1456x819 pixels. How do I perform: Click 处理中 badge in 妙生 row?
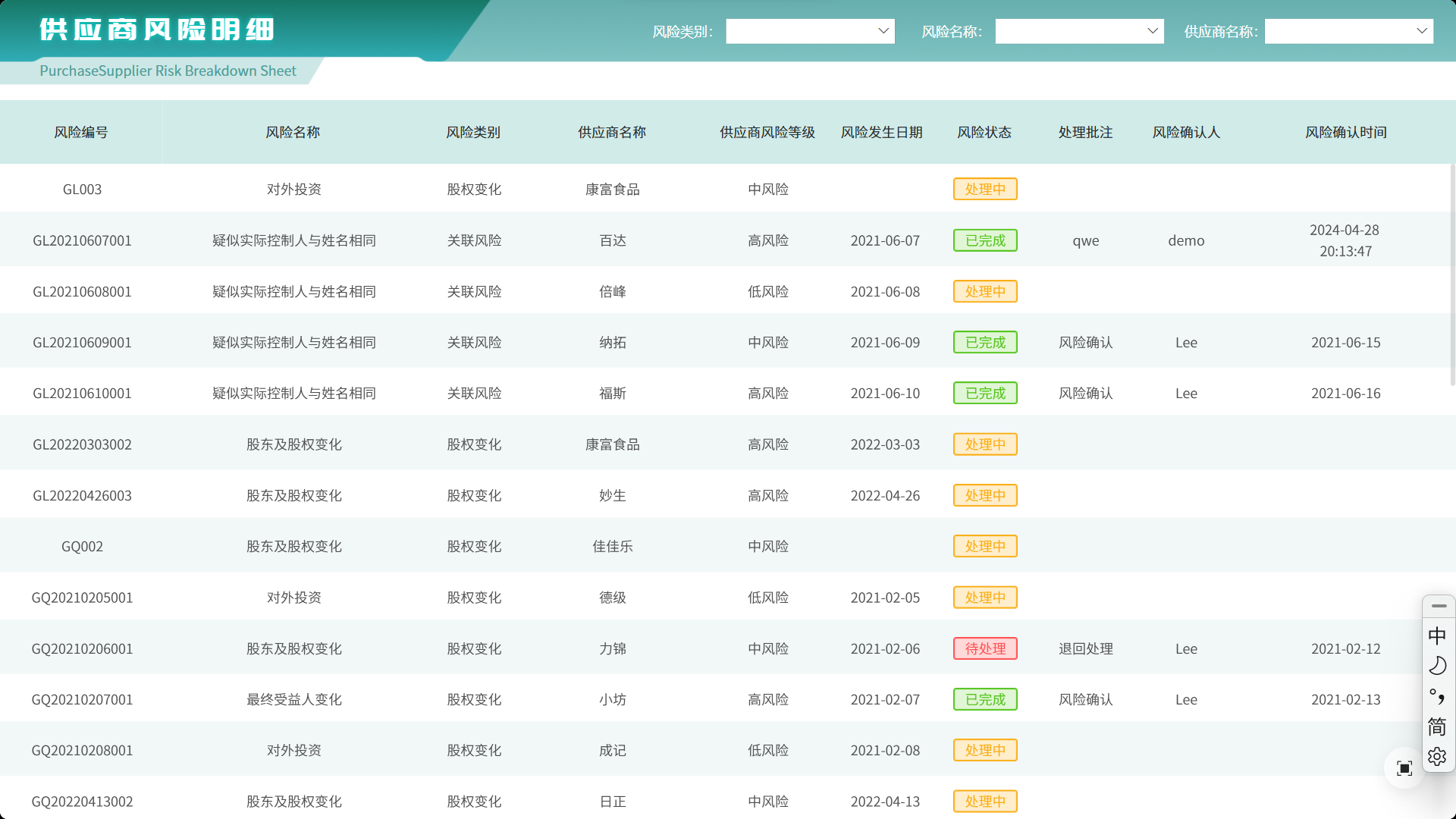point(984,495)
